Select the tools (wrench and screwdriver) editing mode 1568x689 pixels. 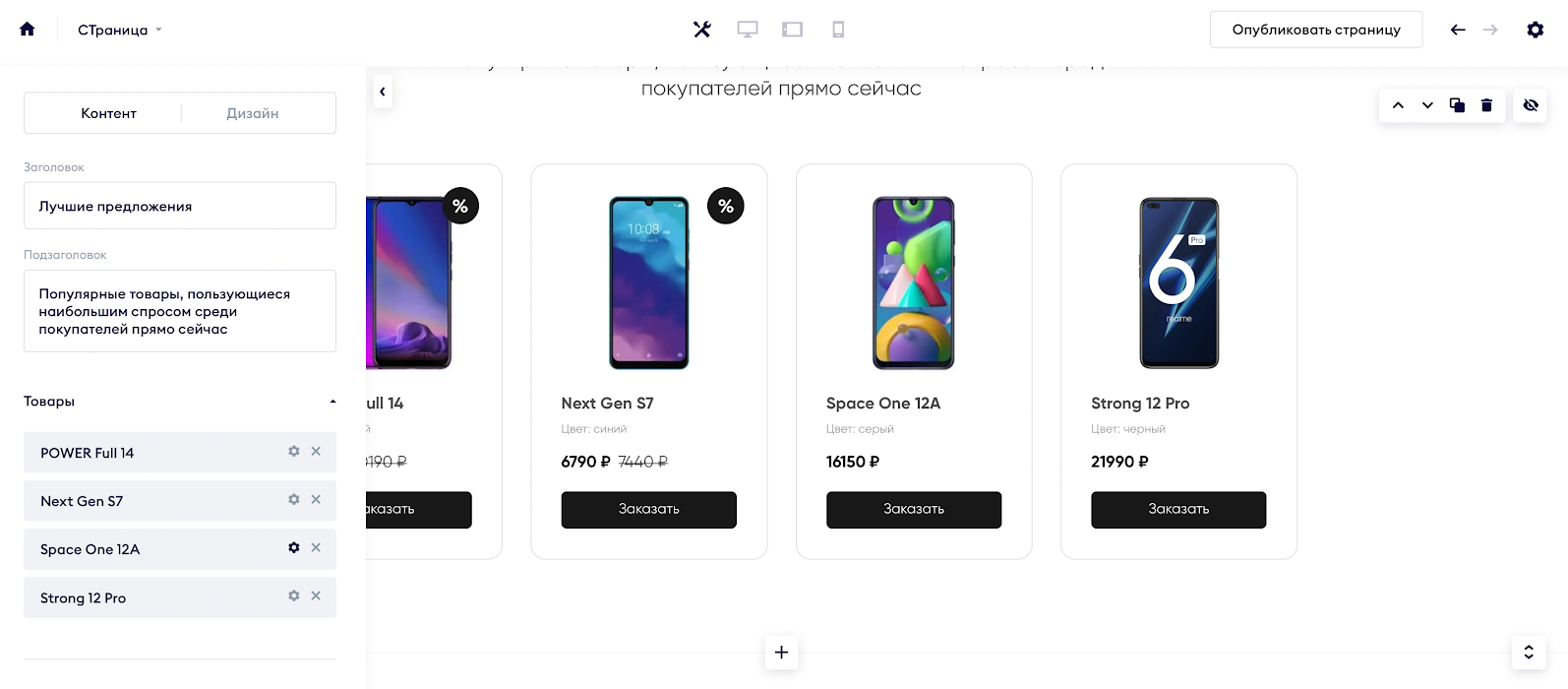tap(701, 30)
